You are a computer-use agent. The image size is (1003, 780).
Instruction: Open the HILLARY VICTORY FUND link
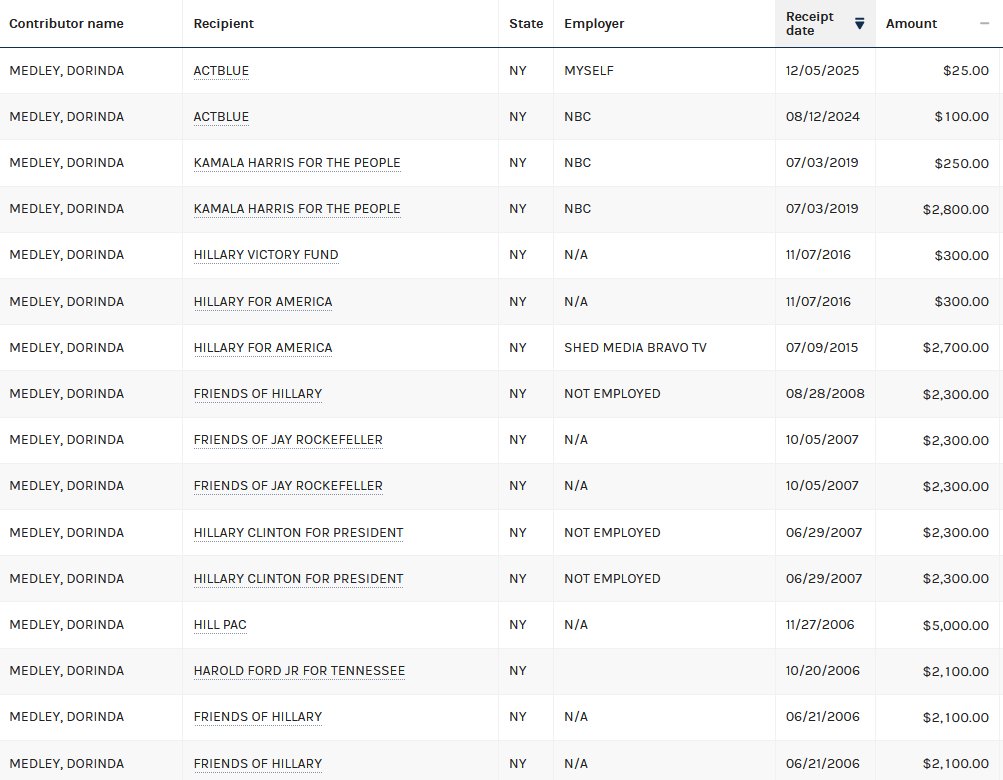(266, 255)
